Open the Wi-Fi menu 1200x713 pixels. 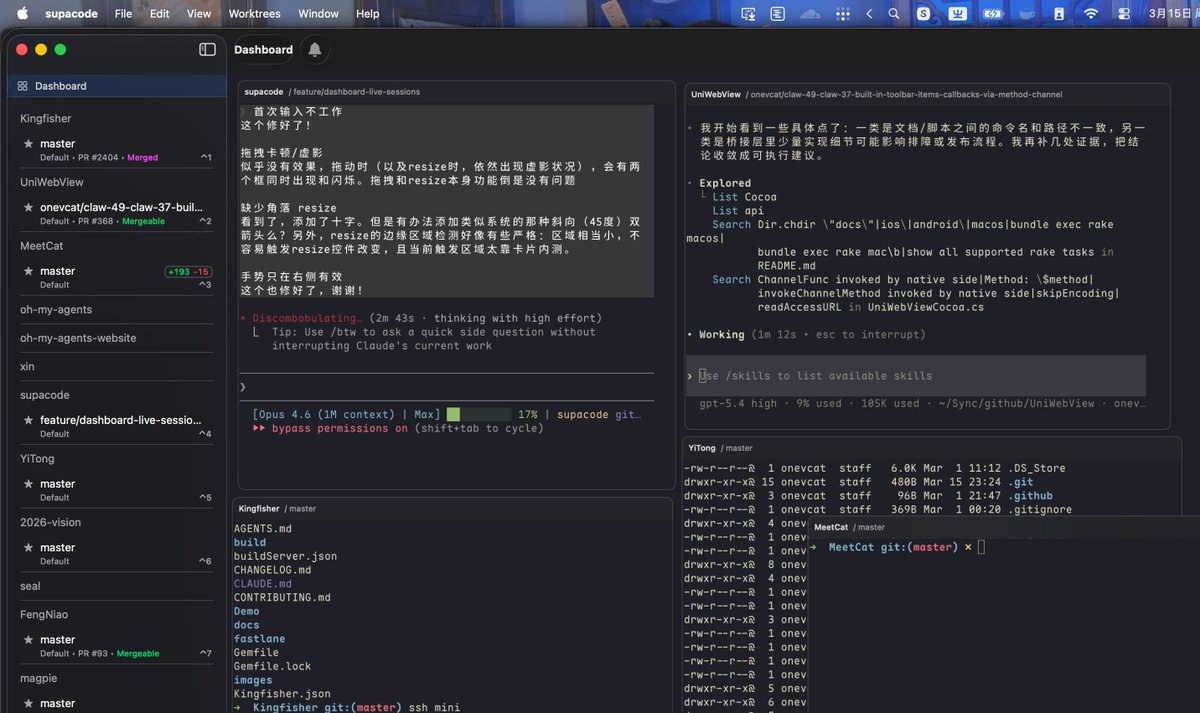tap(1091, 13)
